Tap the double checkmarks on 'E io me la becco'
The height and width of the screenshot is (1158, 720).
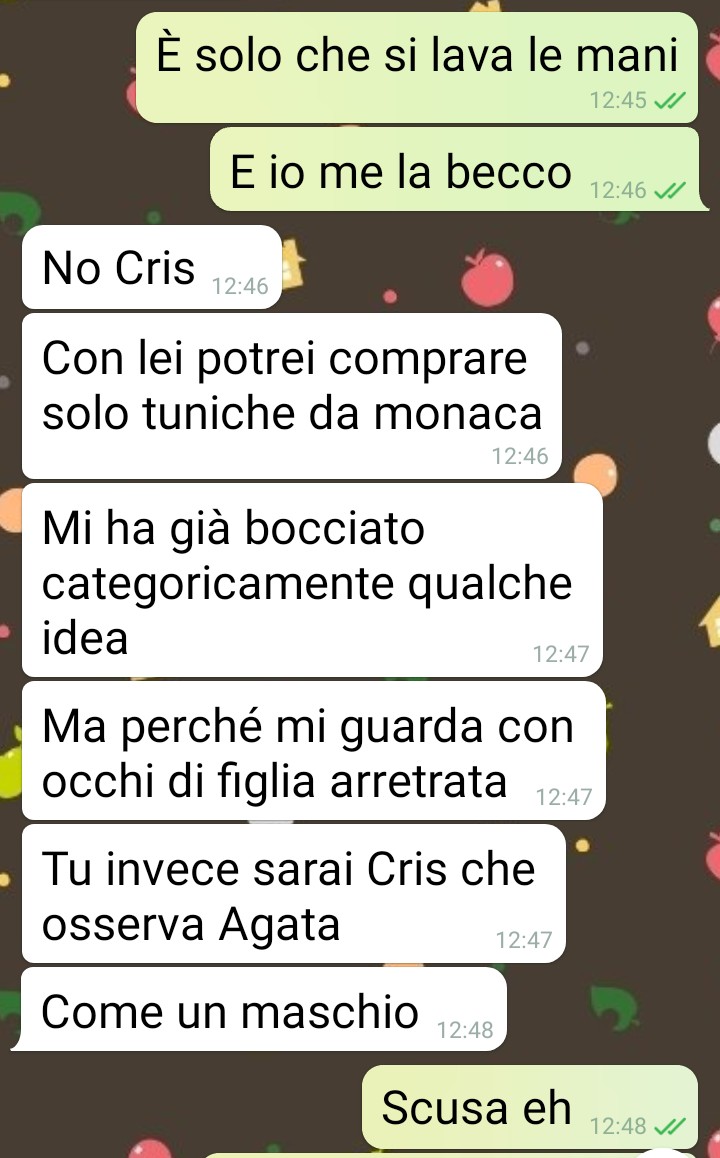click(670, 191)
